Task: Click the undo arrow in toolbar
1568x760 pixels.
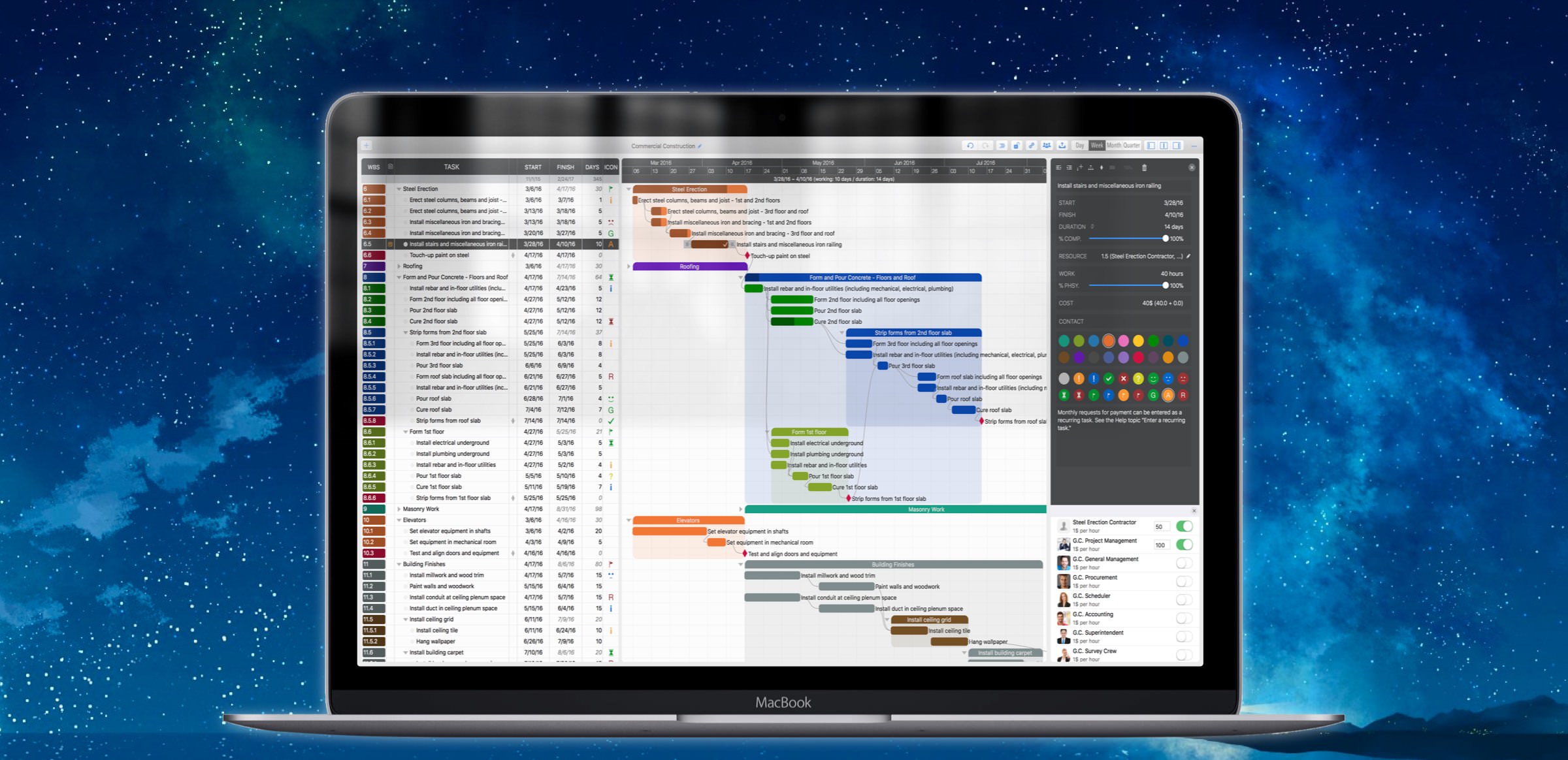Action: coord(970,146)
